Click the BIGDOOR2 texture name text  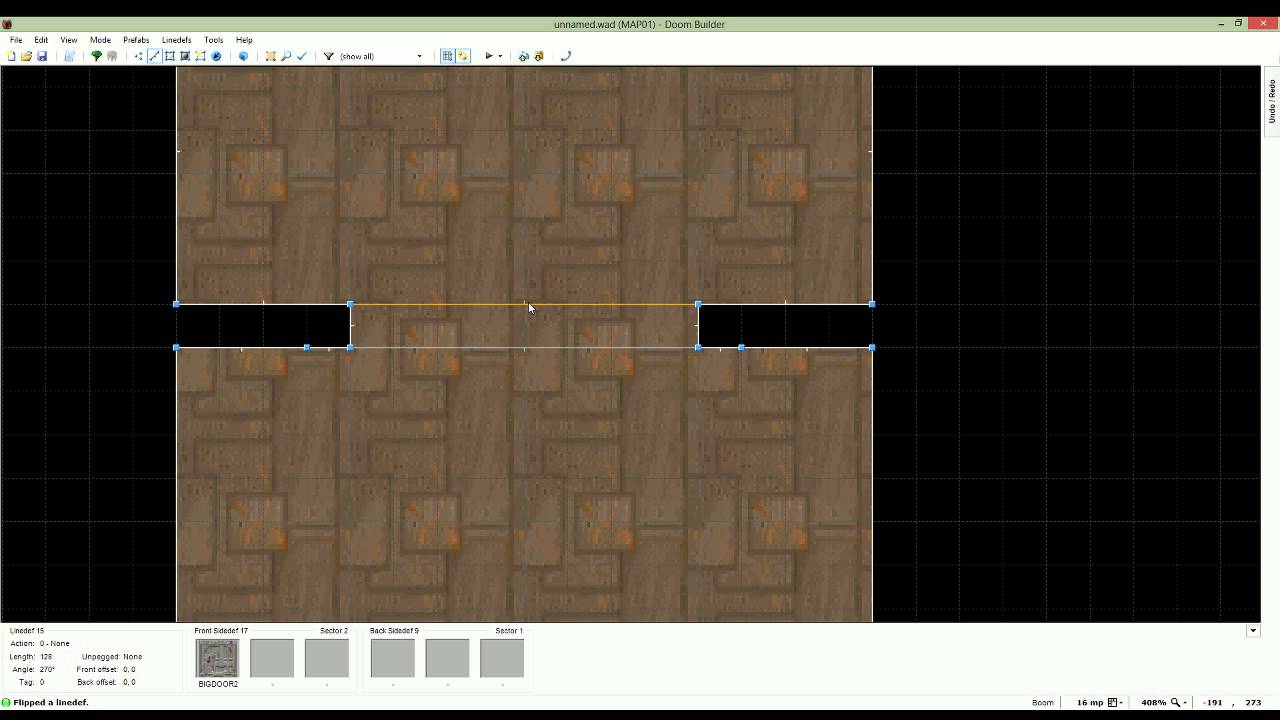[x=218, y=684]
